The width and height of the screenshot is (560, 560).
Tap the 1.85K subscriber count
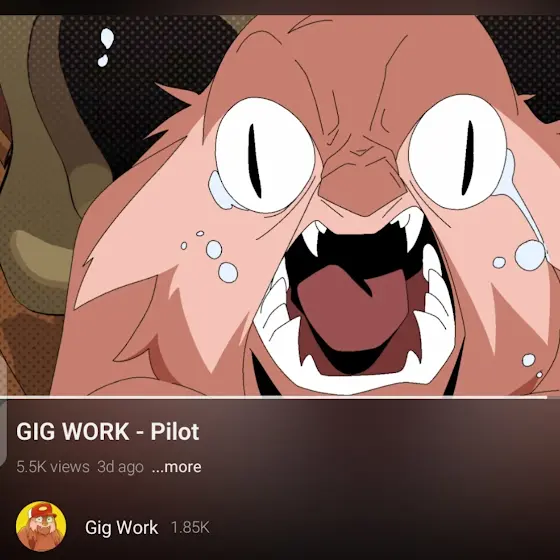coord(190,528)
